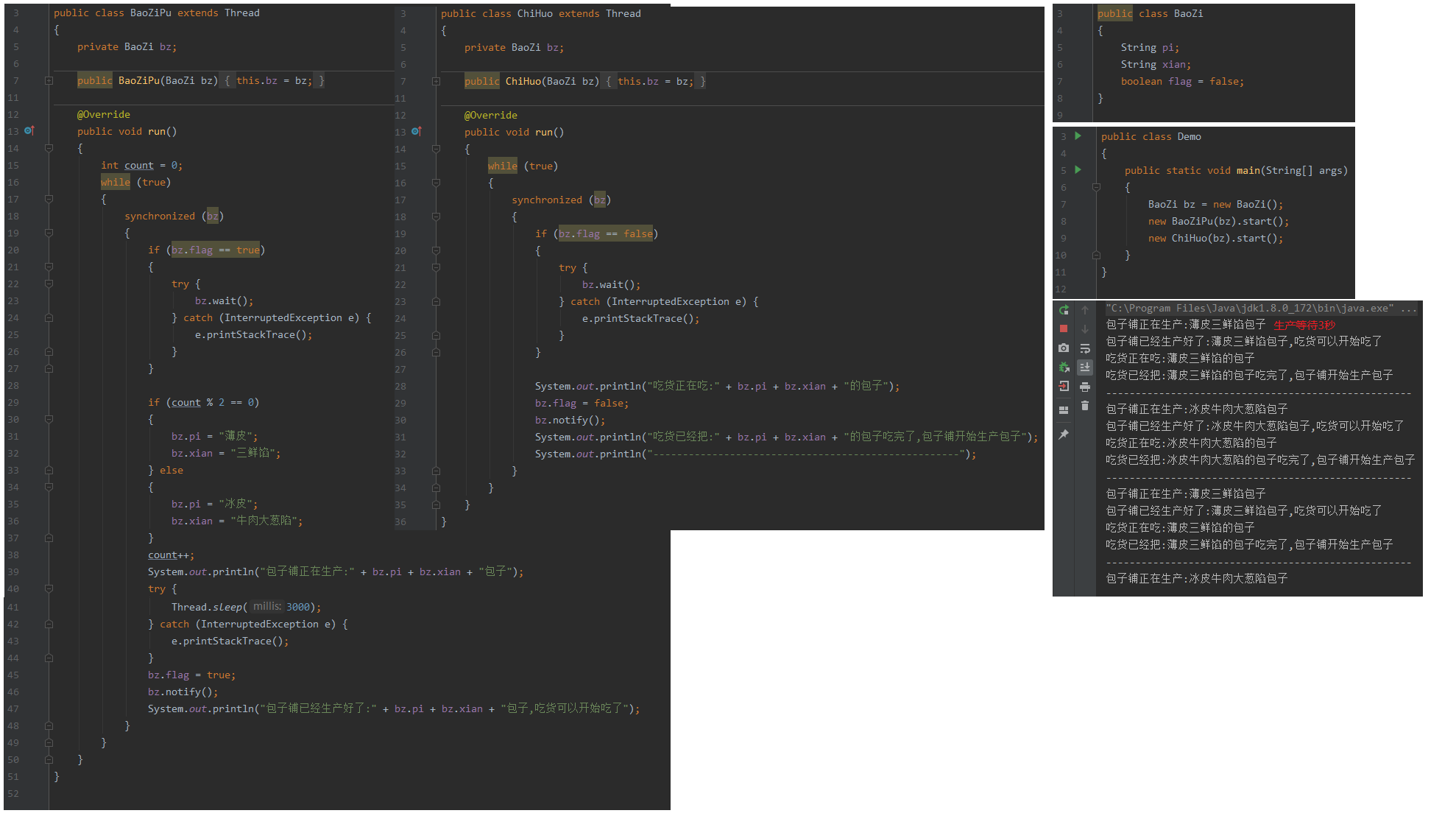1456x816 pixels.
Task: Expand folded ChiHuo constructor at line 7
Action: pos(436,81)
